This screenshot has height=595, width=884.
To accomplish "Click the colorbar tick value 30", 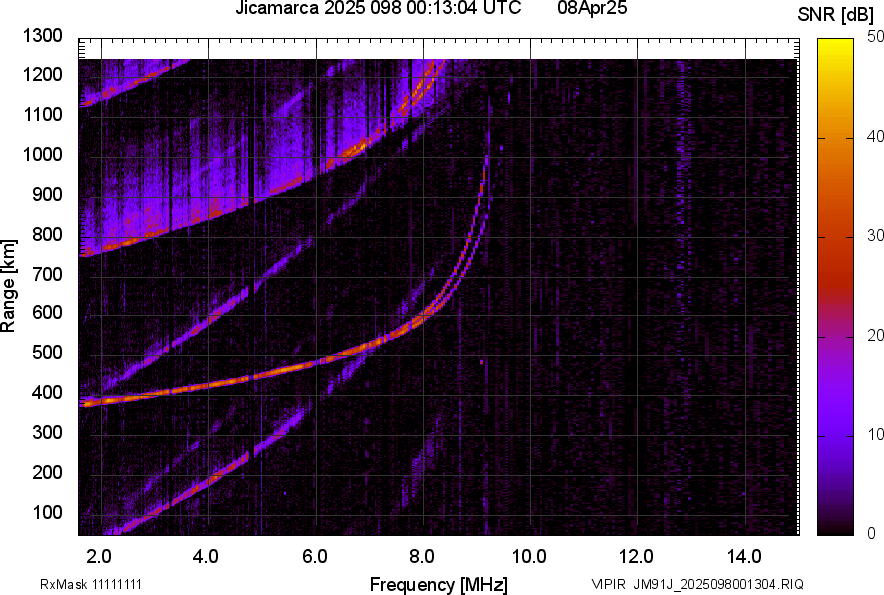I will [876, 235].
